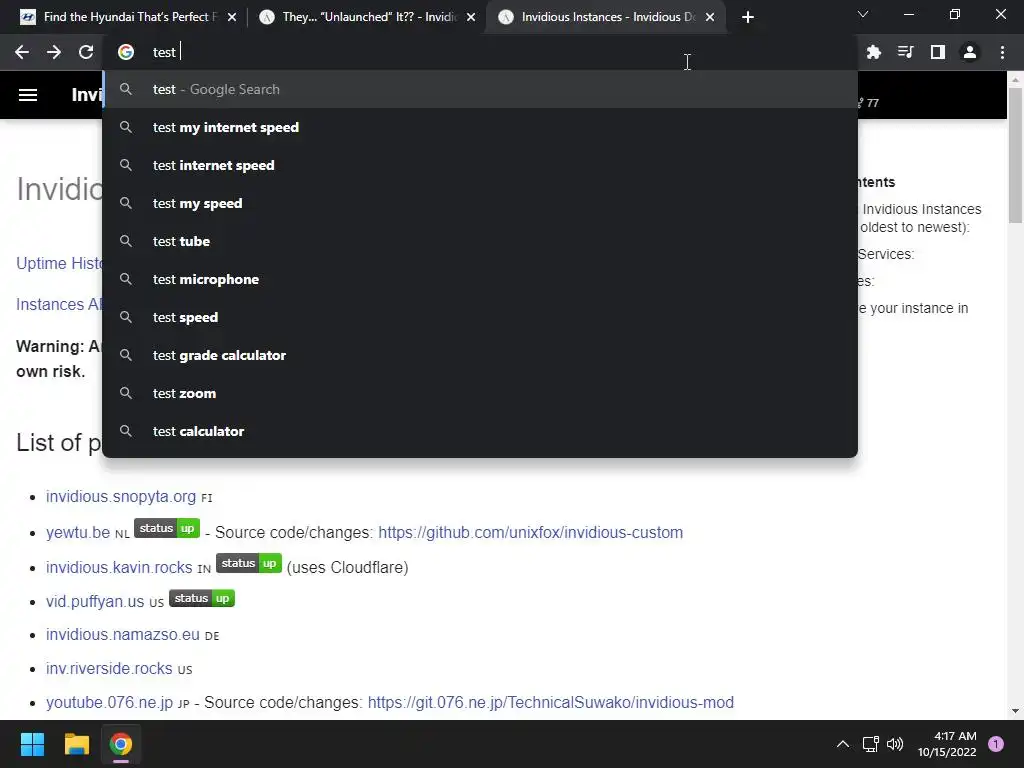Open the clock showing 4:17 AM
The height and width of the screenshot is (768, 1024).
(947, 744)
